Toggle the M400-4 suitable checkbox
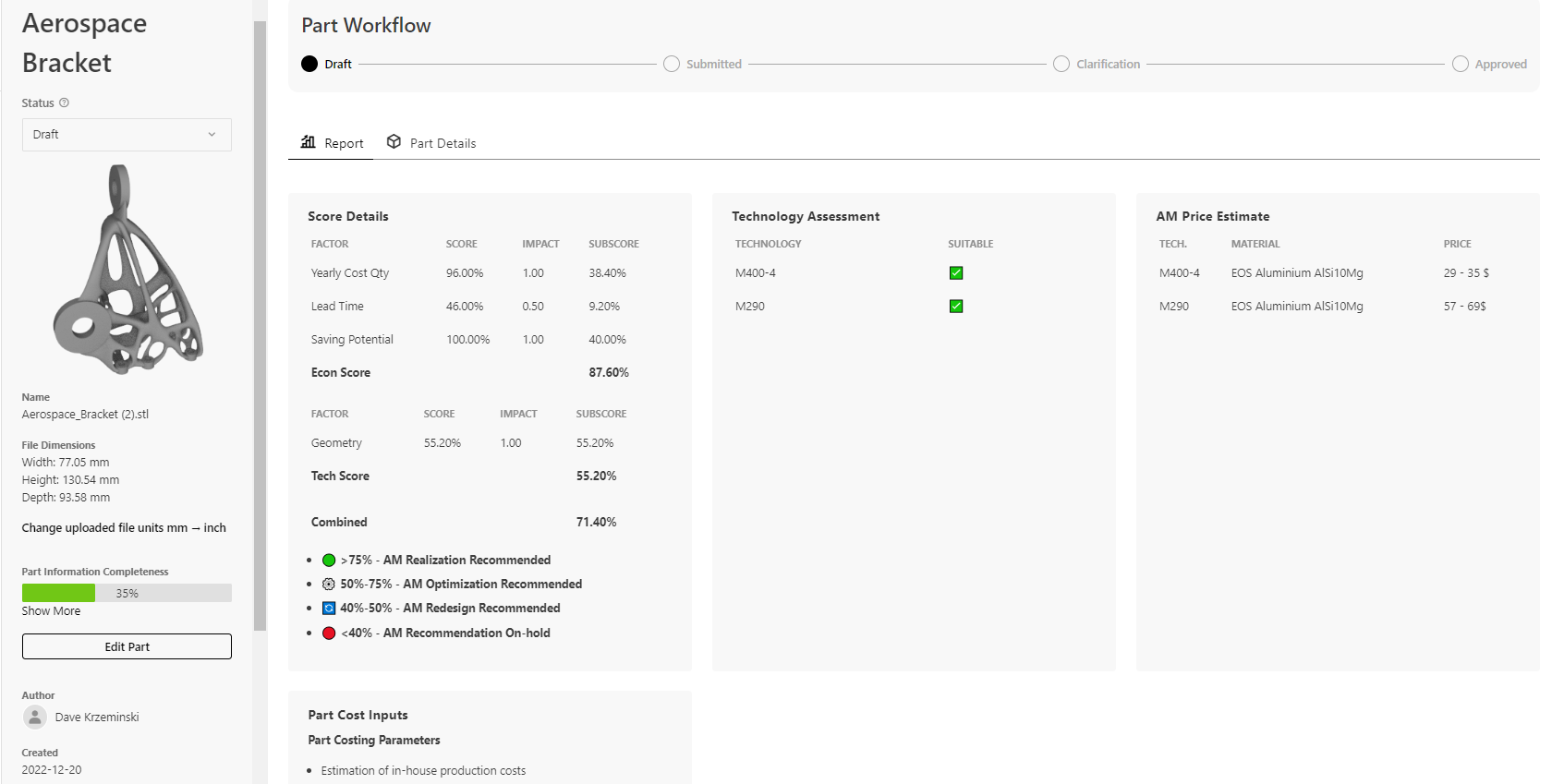Image resolution: width=1552 pixels, height=784 pixels. (956, 273)
